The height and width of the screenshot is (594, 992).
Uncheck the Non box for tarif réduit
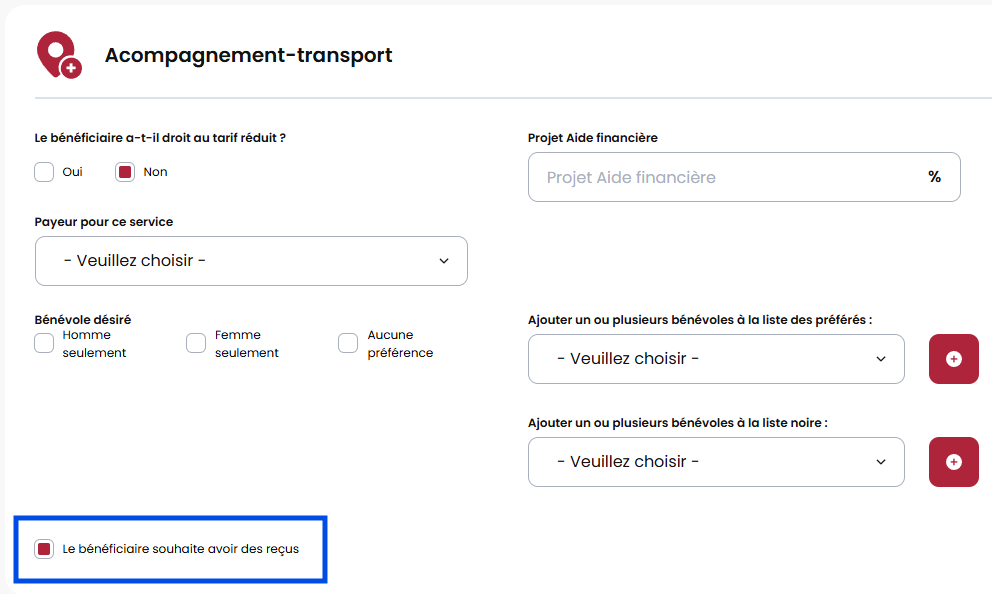(x=125, y=172)
